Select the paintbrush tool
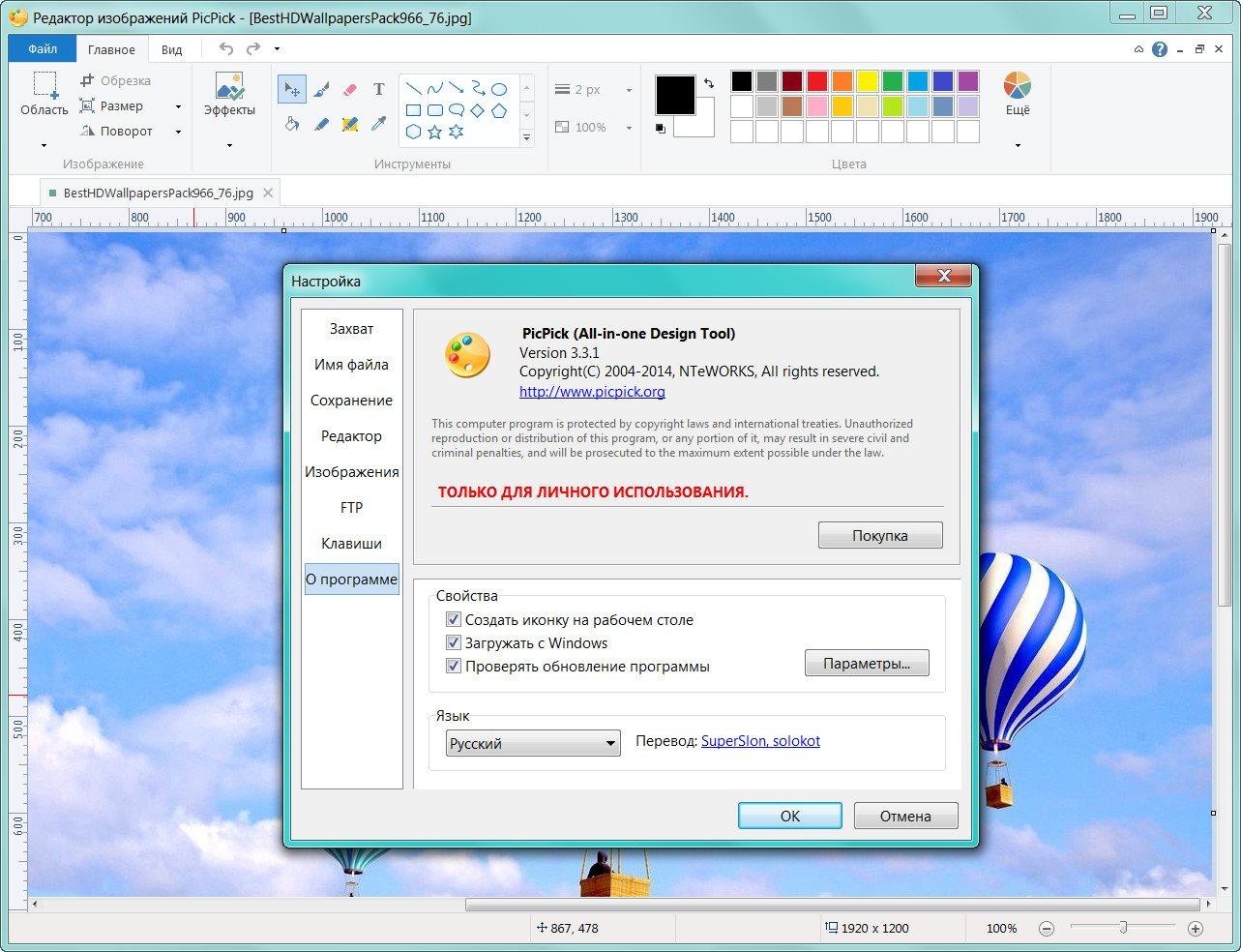Screen dimensions: 1241x952 coord(322,89)
